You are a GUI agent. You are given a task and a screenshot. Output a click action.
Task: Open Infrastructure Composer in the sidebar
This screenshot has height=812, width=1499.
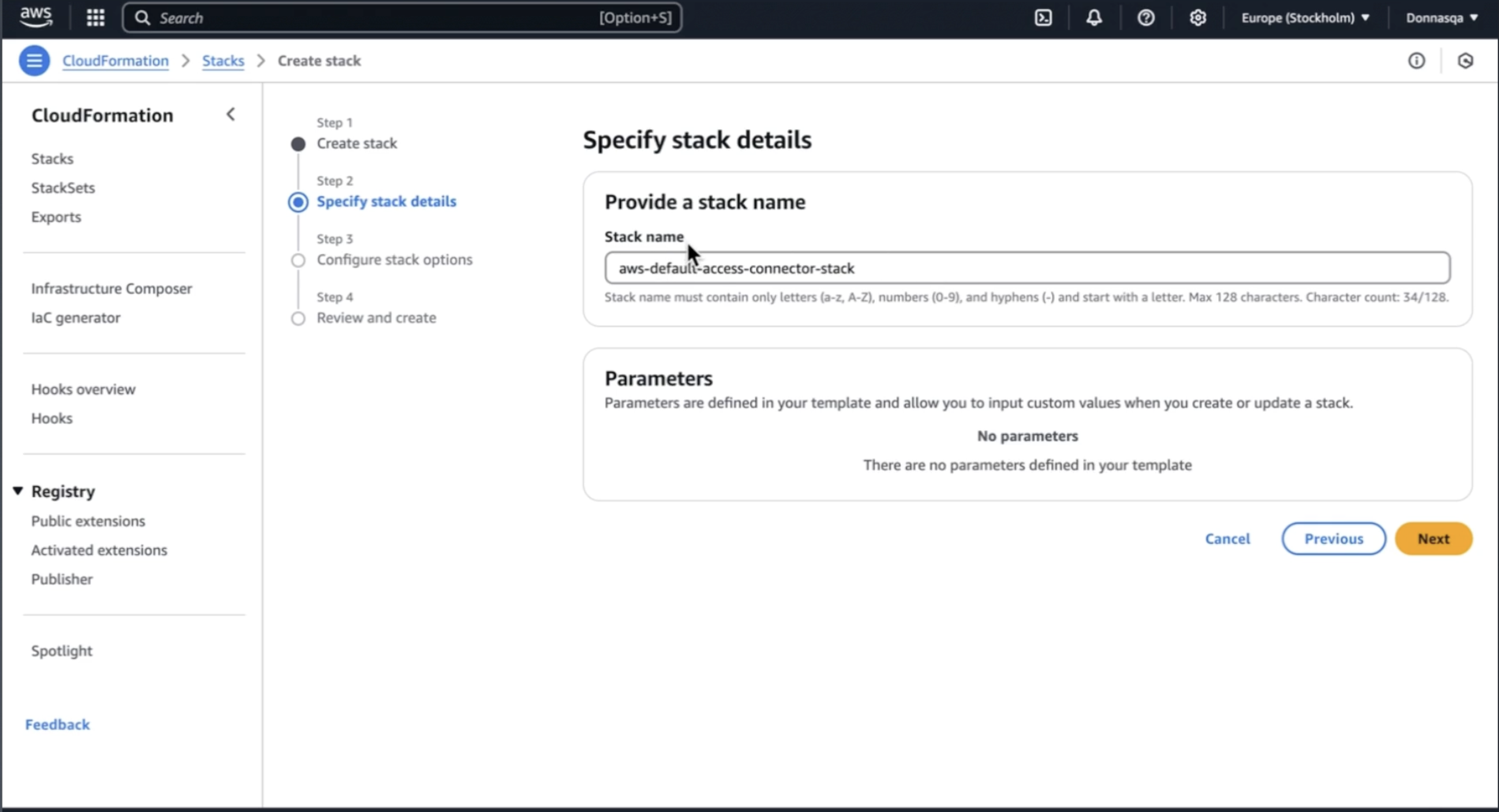111,288
